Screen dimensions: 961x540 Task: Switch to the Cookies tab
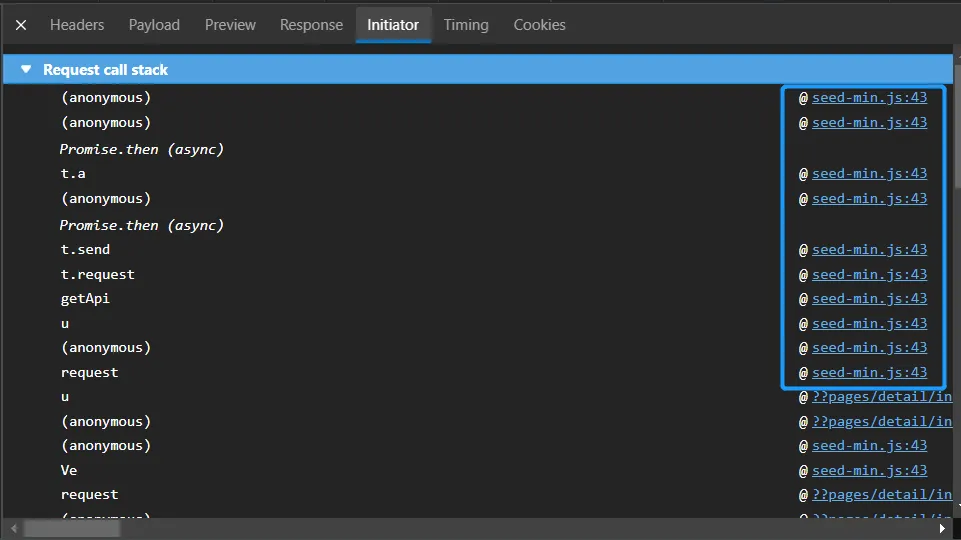(x=539, y=25)
